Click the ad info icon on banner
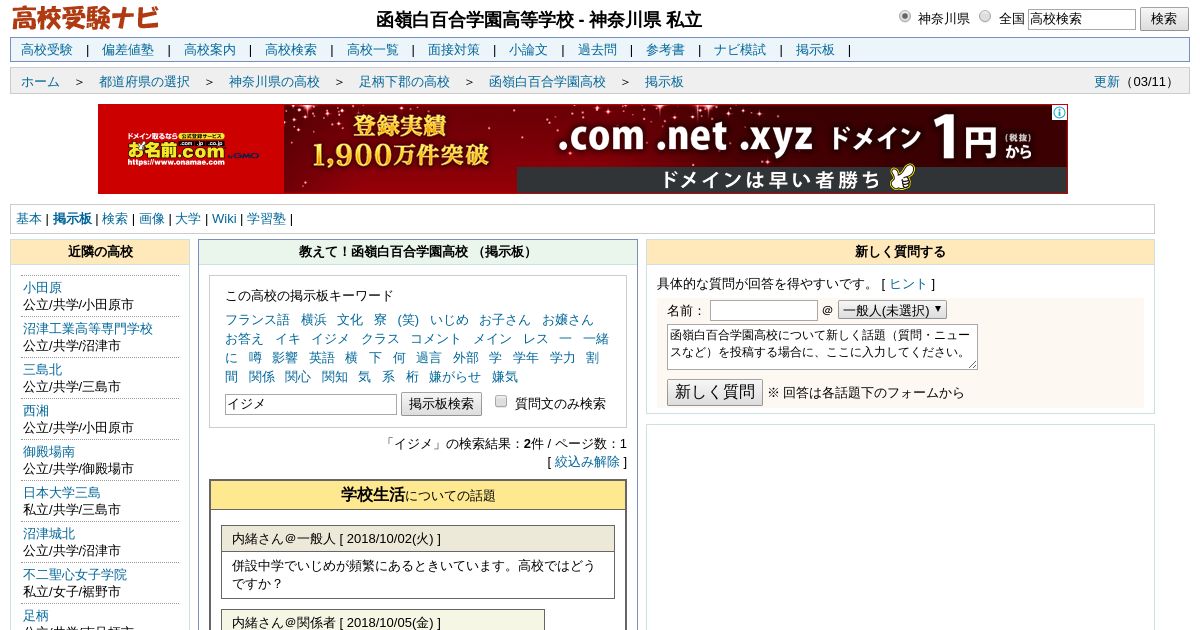 coord(1059,113)
